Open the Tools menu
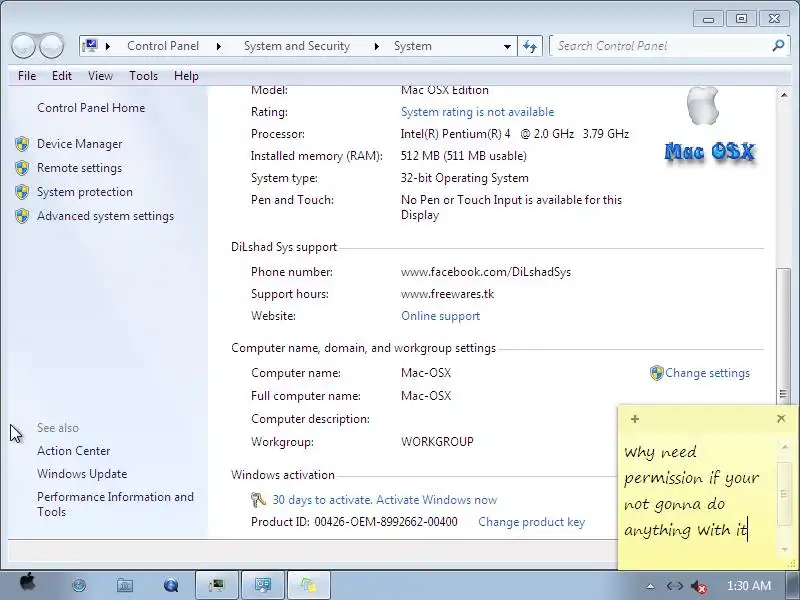Viewport: 800px width, 600px height. tap(143, 76)
